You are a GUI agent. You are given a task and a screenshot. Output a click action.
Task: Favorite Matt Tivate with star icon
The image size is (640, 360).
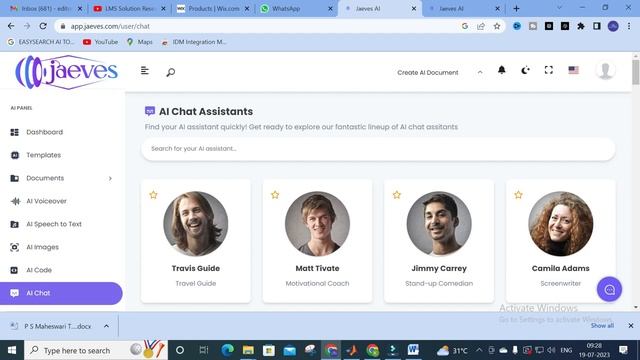click(275, 195)
